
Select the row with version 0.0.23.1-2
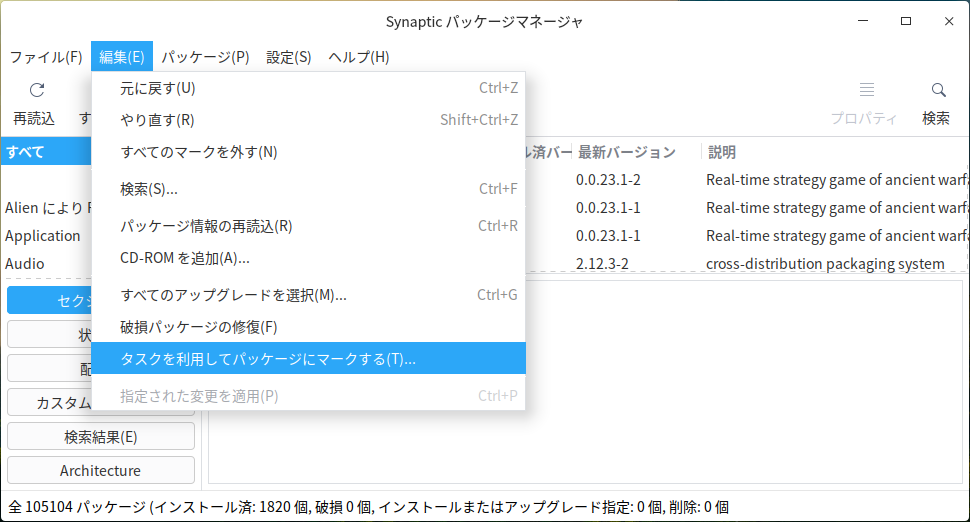(747, 180)
